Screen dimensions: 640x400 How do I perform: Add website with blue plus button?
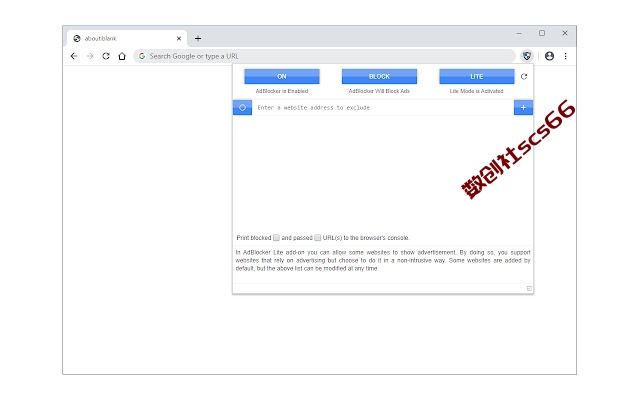pyautogui.click(x=523, y=108)
